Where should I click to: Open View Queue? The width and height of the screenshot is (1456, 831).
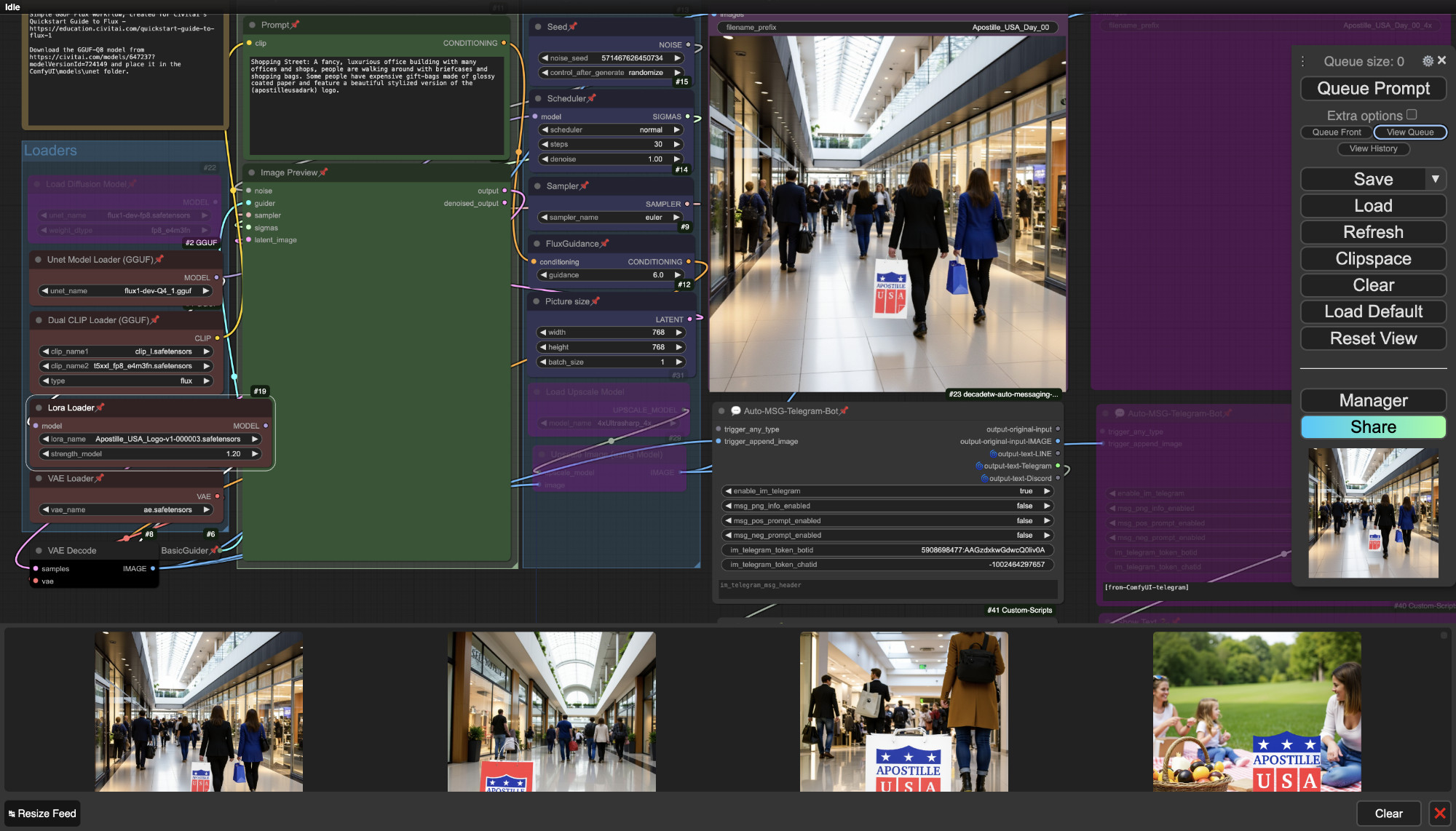[1409, 132]
